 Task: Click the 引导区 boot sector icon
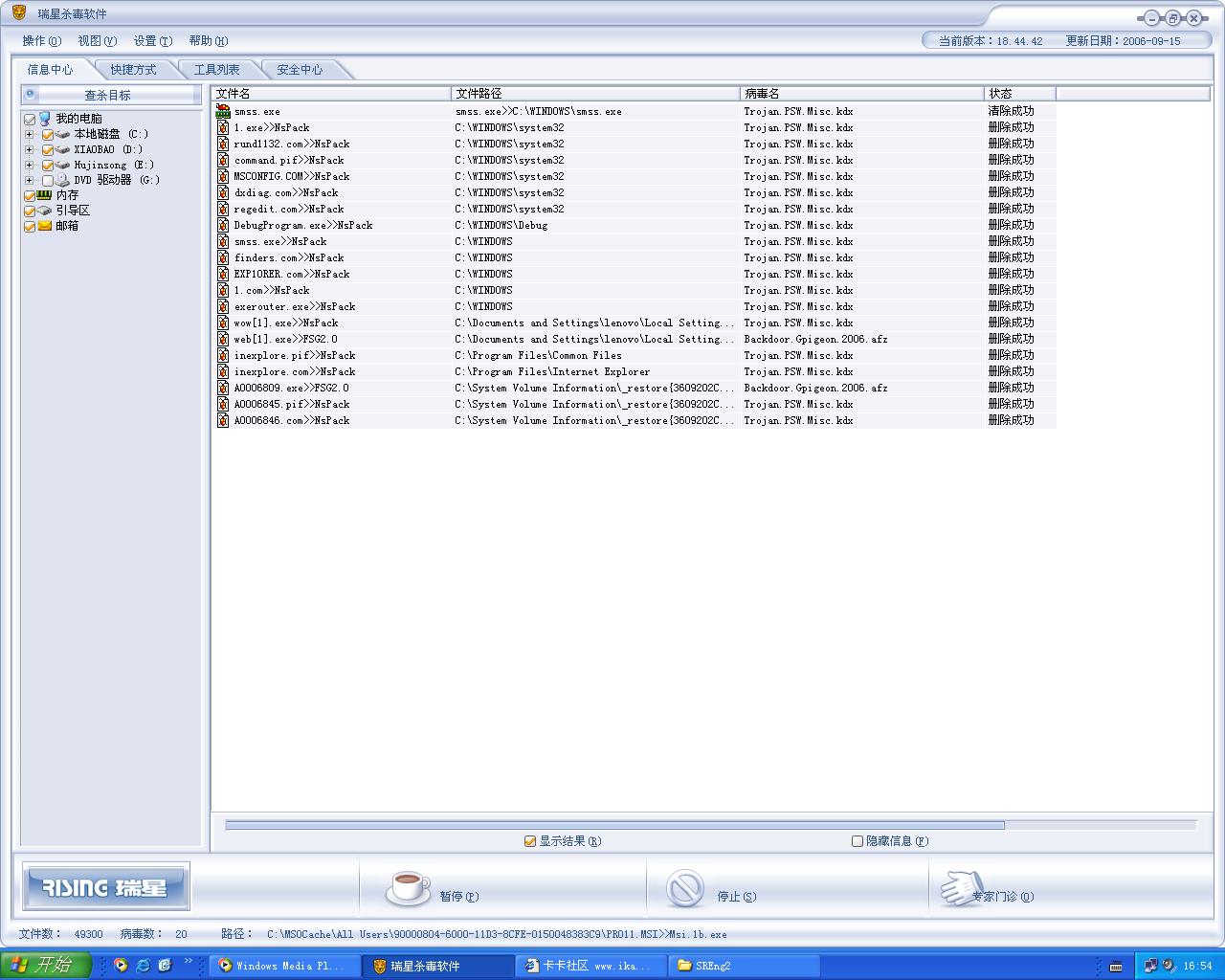tap(45, 210)
